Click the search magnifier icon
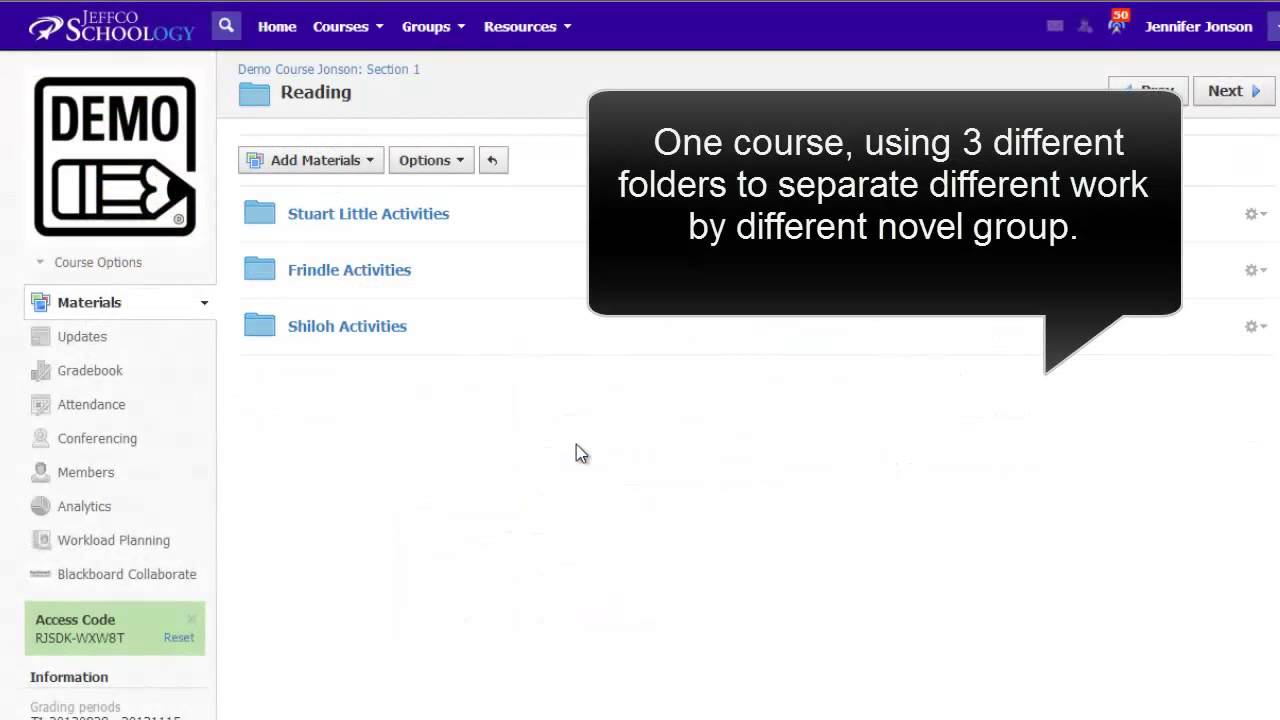This screenshot has height=720, width=1280. (226, 26)
